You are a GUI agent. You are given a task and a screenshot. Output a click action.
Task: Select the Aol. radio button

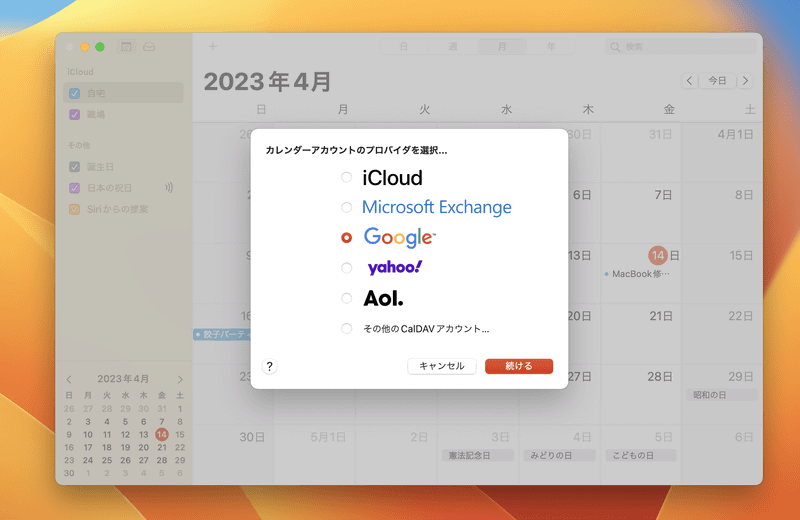tap(346, 299)
